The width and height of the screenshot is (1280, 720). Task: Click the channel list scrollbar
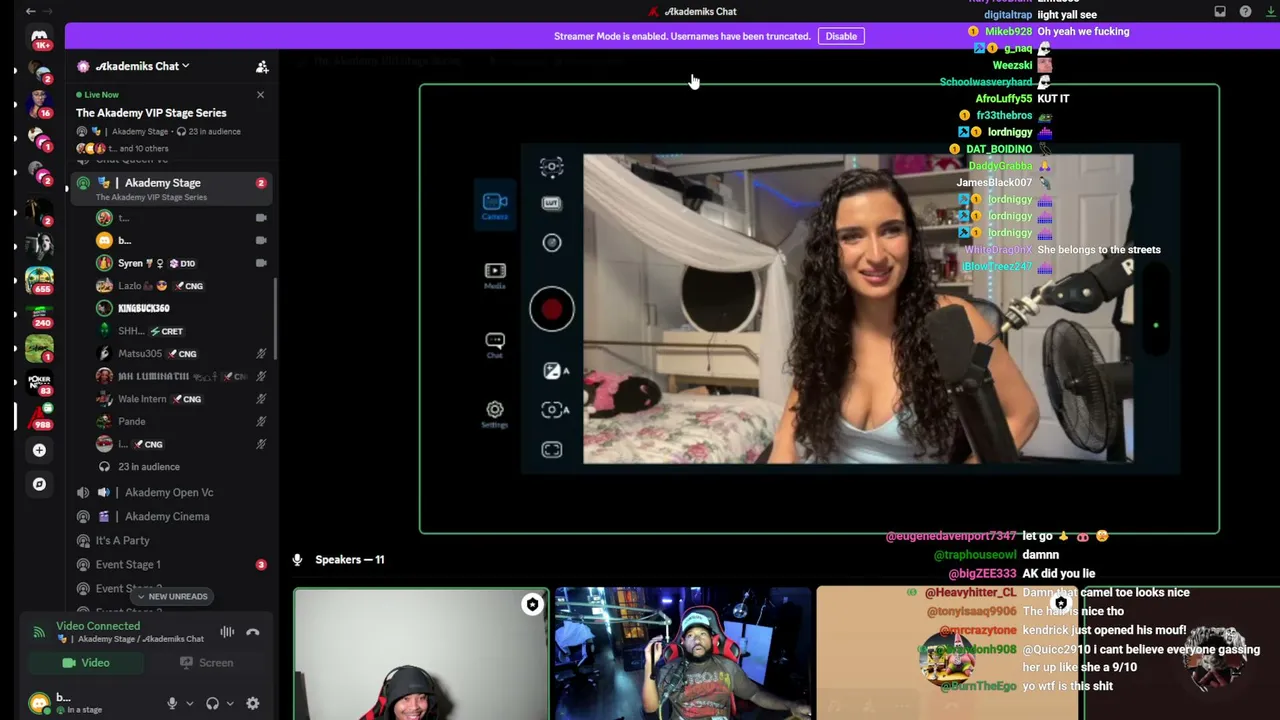[x=275, y=320]
